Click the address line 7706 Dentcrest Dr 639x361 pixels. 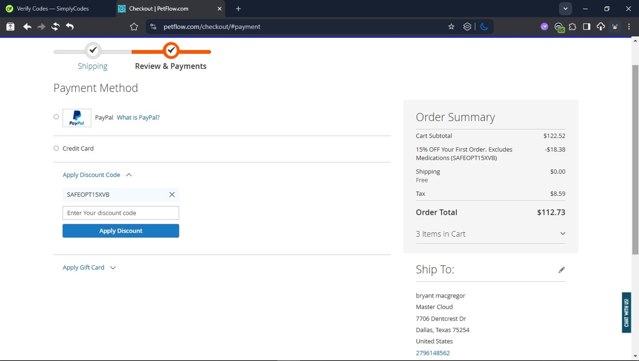[x=441, y=319]
